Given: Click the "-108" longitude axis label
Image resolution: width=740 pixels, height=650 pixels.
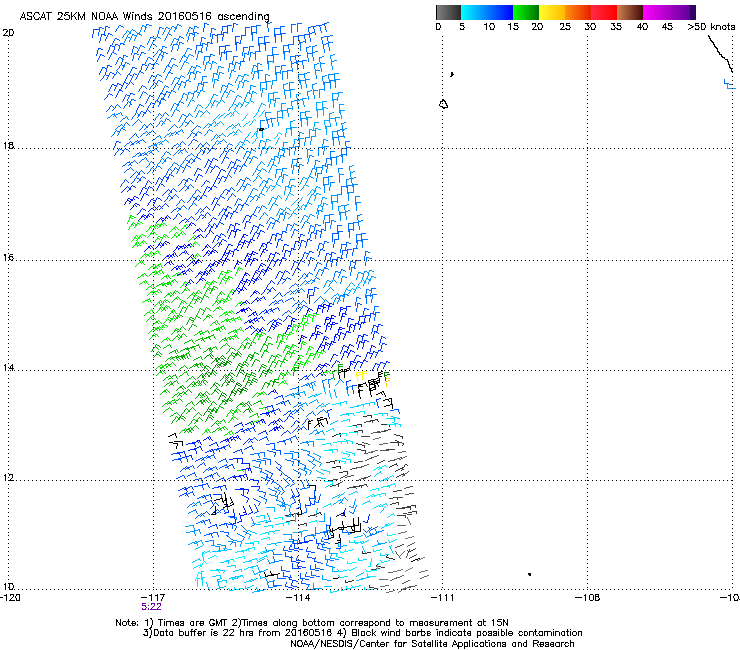Looking at the screenshot, I should [x=588, y=598].
